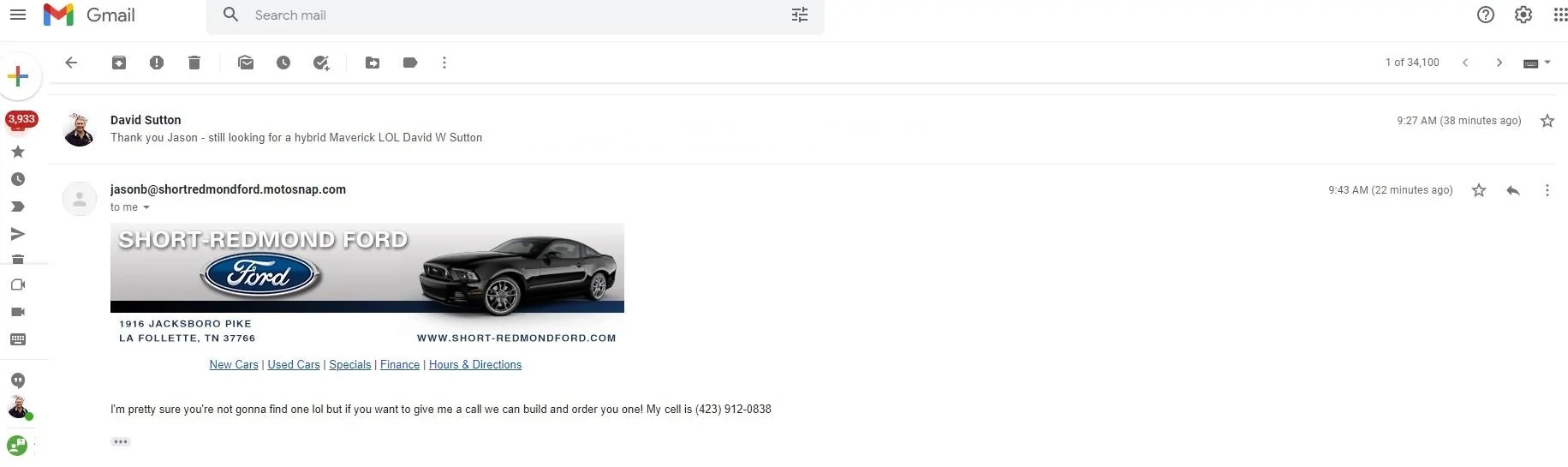
Task: Open Support help icon
Action: point(1486,15)
